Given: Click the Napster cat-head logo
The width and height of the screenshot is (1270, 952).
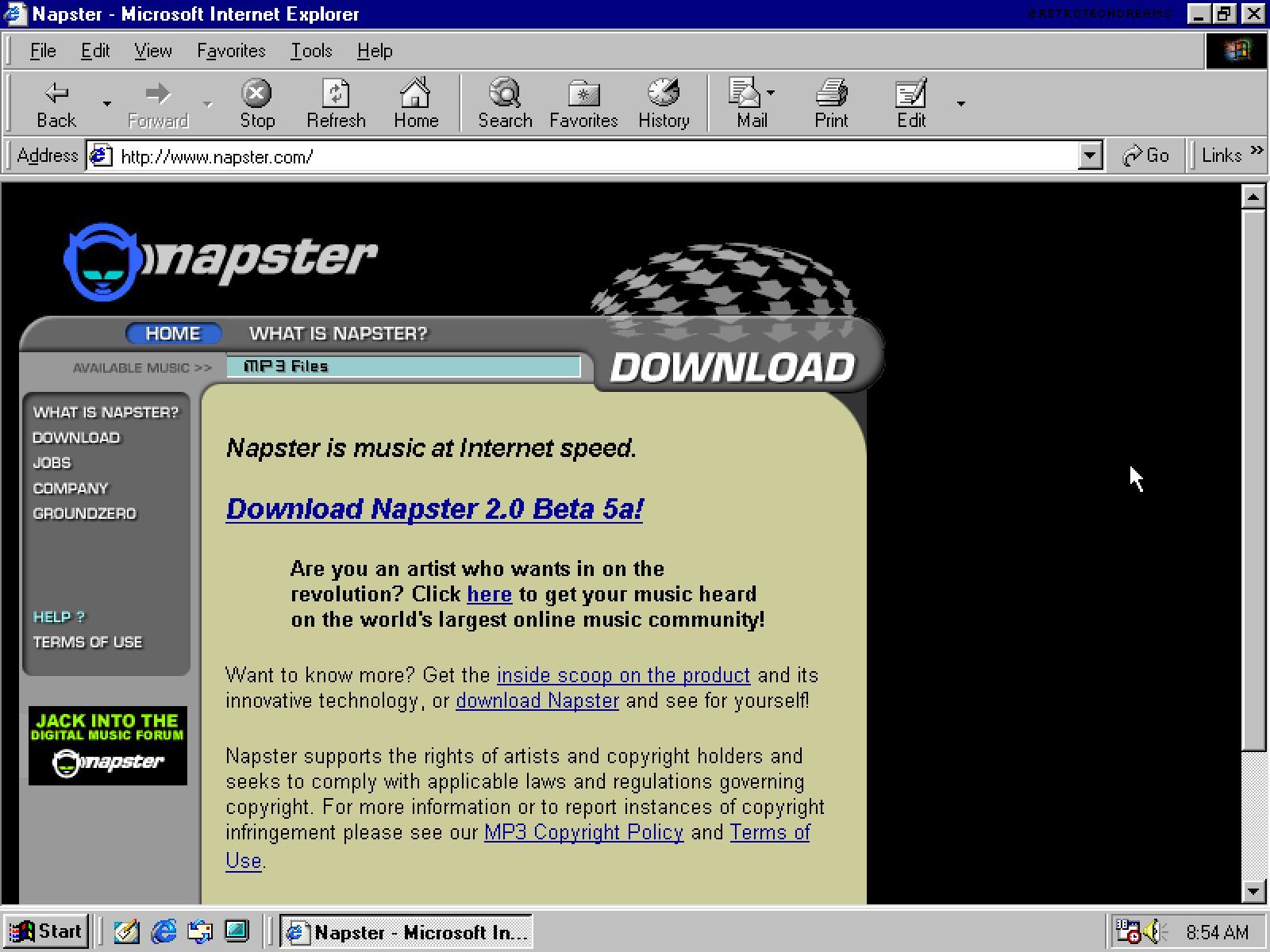Looking at the screenshot, I should point(103,262).
